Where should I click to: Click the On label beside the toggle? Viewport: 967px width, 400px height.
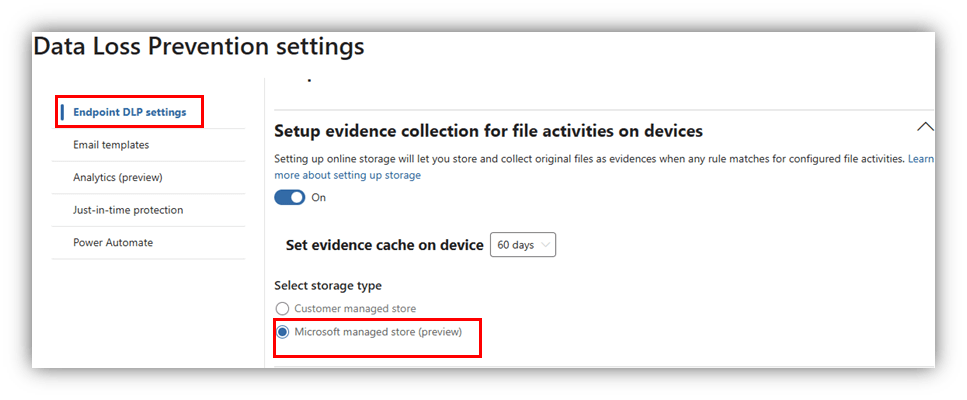pyautogui.click(x=319, y=197)
